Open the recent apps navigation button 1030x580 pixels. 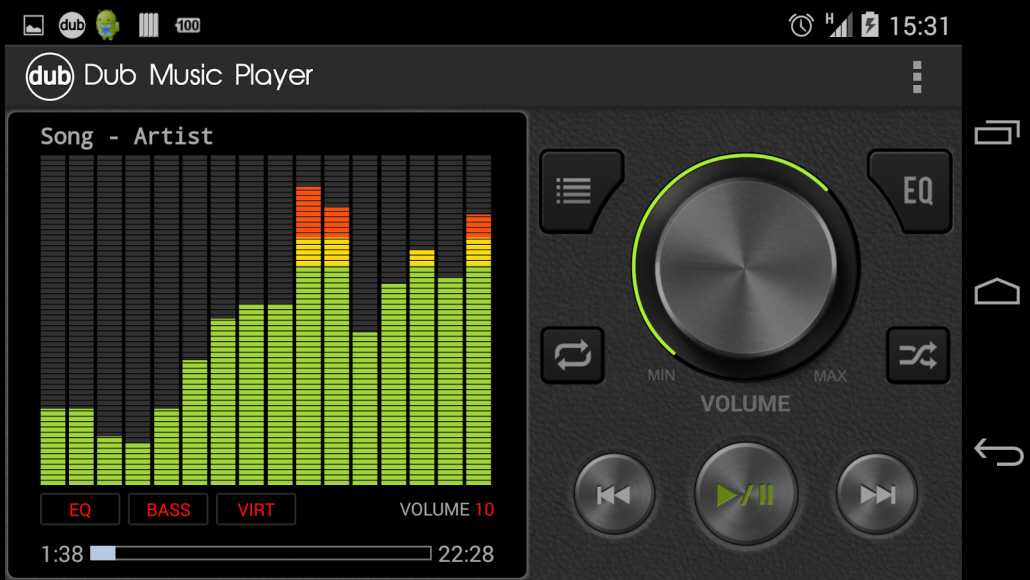[997, 132]
